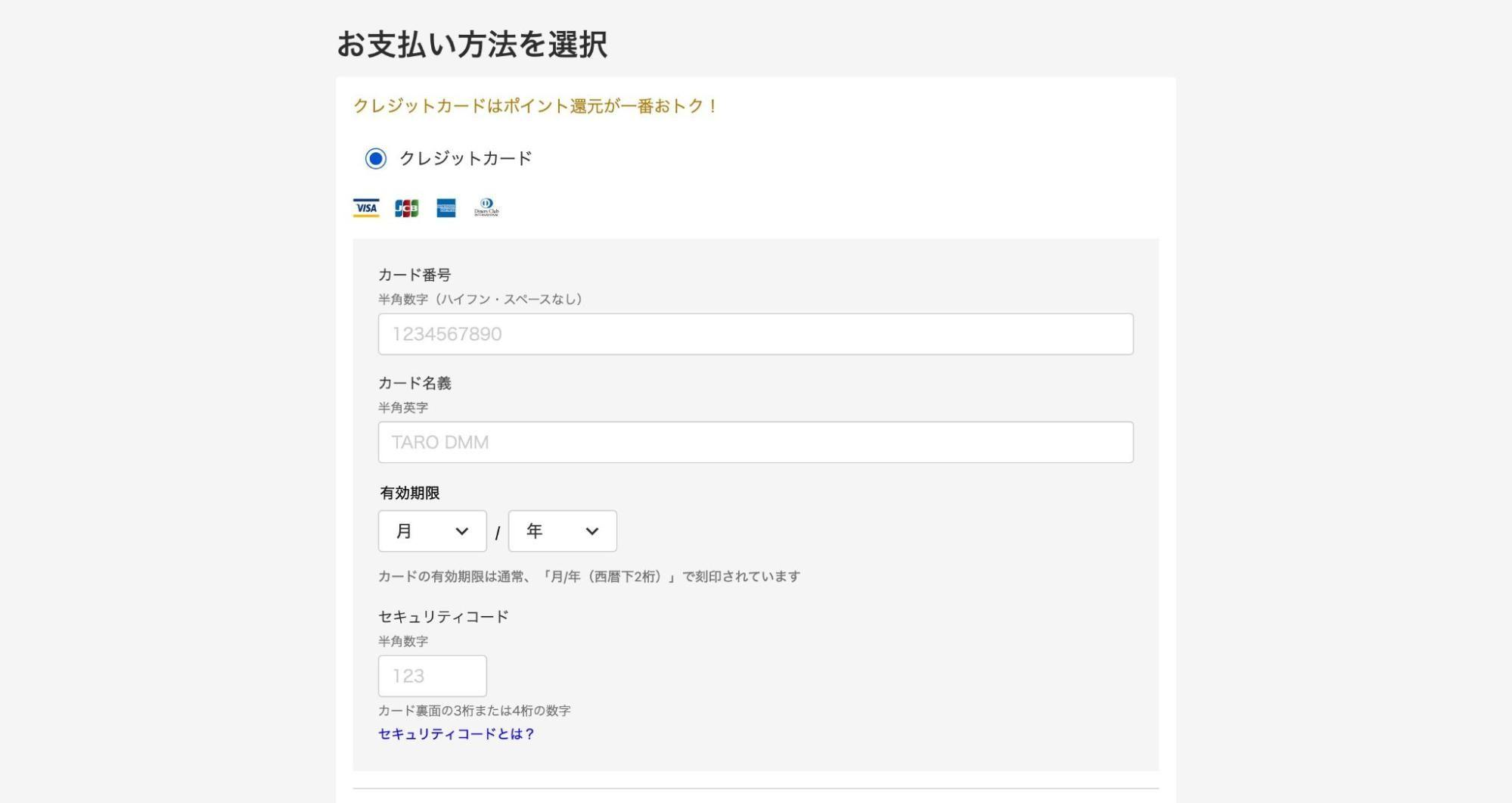The image size is (1512, 803).
Task: Click the お支払い方法を選択 heading
Action: 474,44
